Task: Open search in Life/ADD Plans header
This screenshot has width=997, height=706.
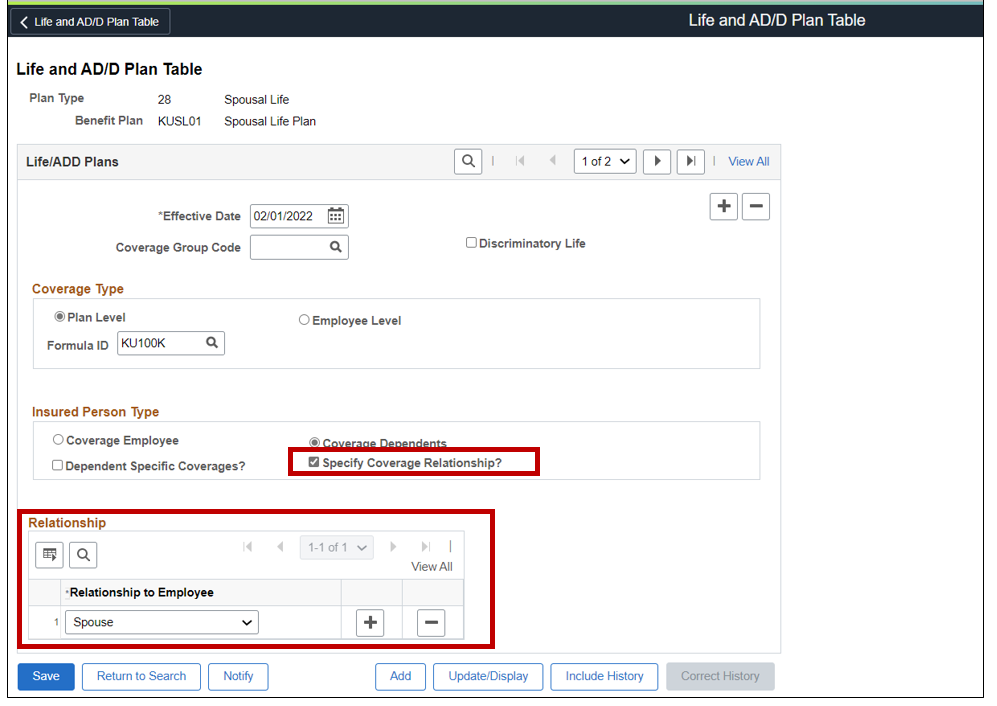Action: 468,161
